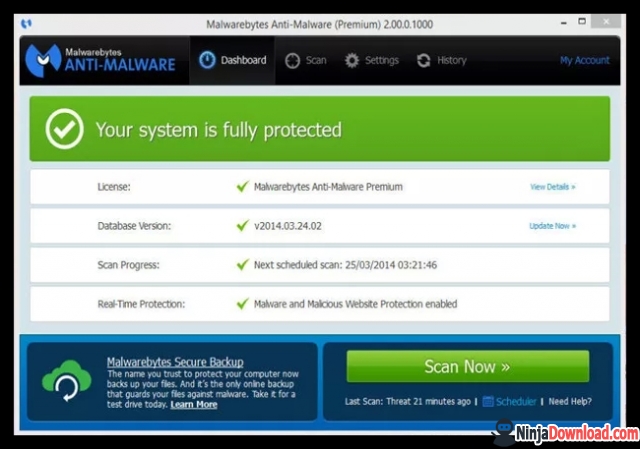Image resolution: width=640 pixels, height=449 pixels.
Task: Click the History refresh arrows icon
Action: [424, 61]
